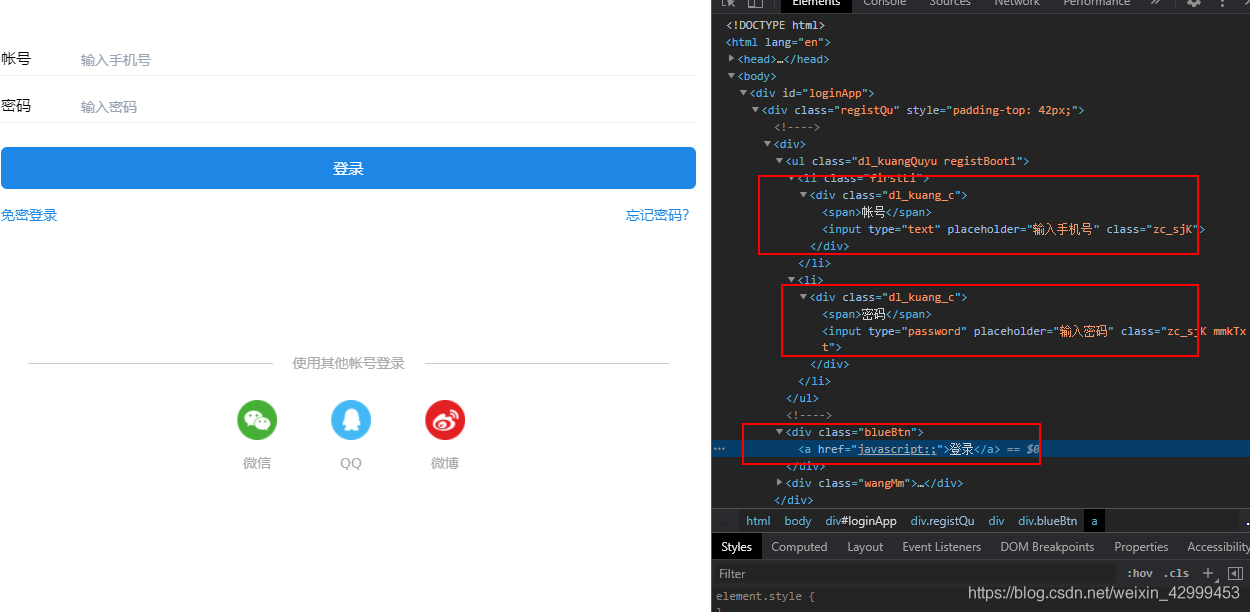Click the QQ penguin login icon

351,420
